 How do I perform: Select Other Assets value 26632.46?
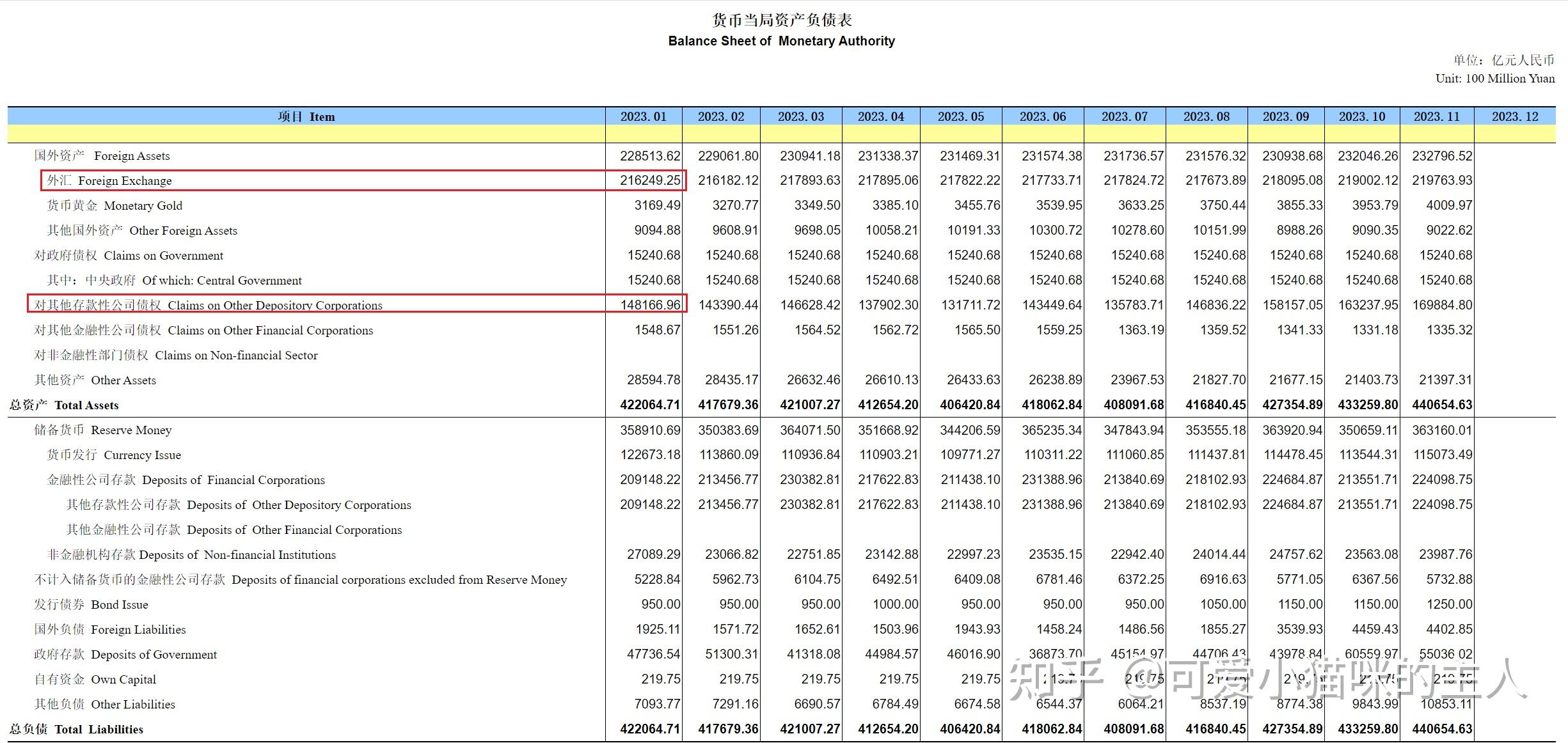(x=813, y=380)
